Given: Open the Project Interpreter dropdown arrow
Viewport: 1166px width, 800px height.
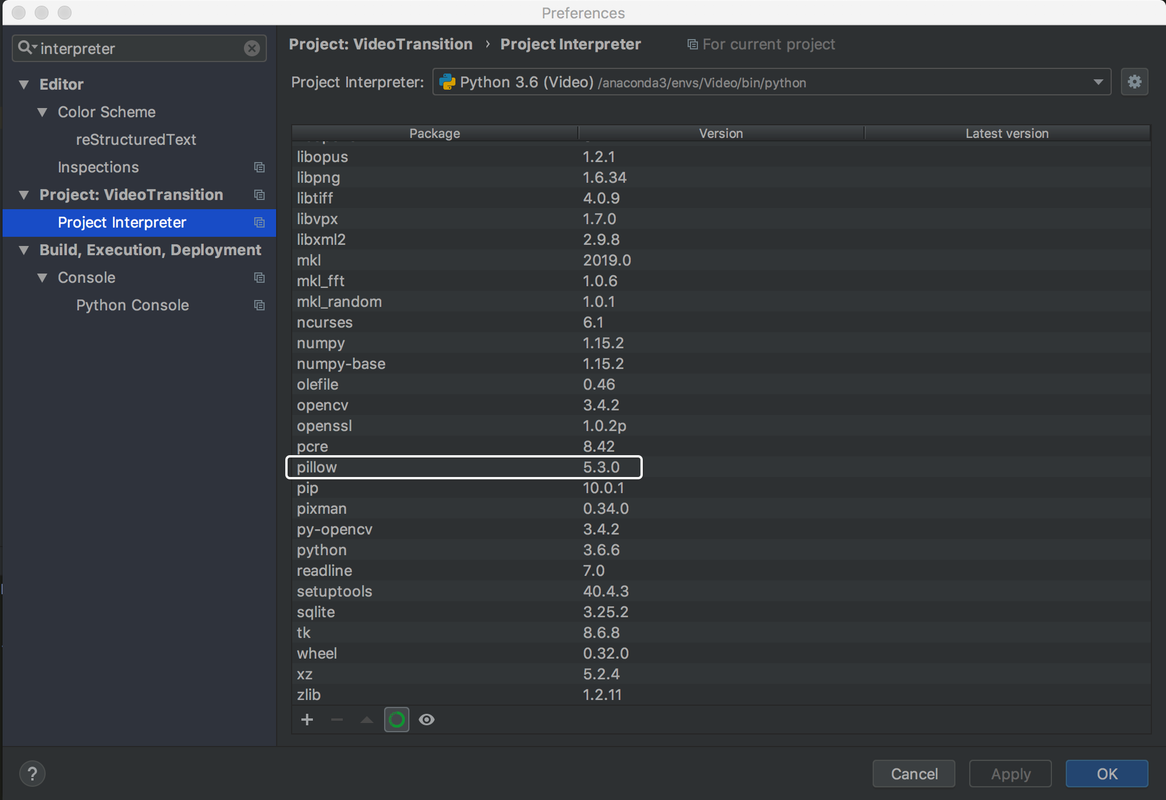Looking at the screenshot, I should 1098,82.
